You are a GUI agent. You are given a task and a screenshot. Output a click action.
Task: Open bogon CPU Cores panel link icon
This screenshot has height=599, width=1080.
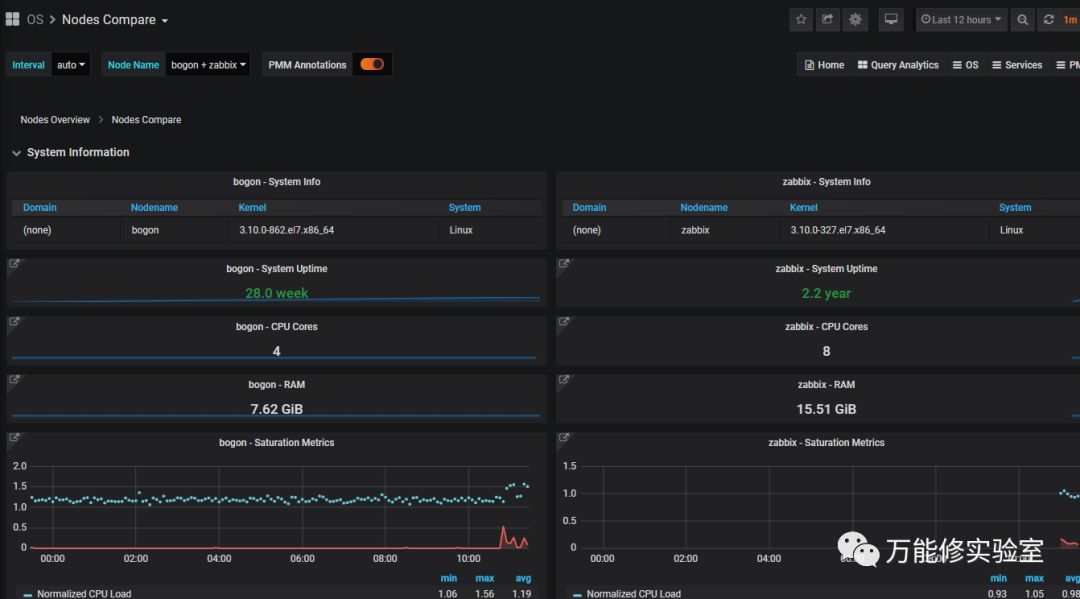[14, 322]
